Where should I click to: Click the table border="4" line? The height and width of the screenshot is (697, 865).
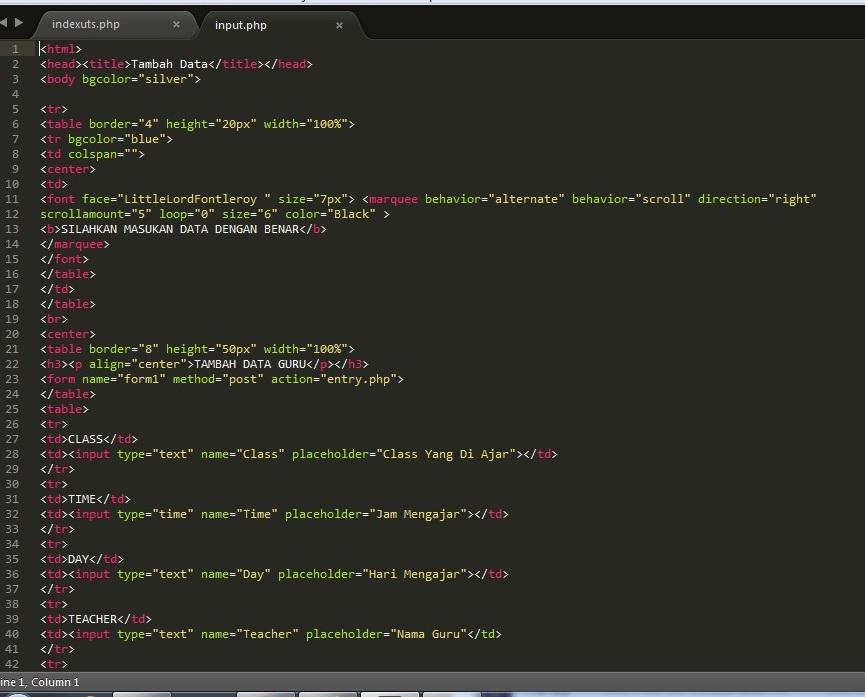tap(197, 124)
